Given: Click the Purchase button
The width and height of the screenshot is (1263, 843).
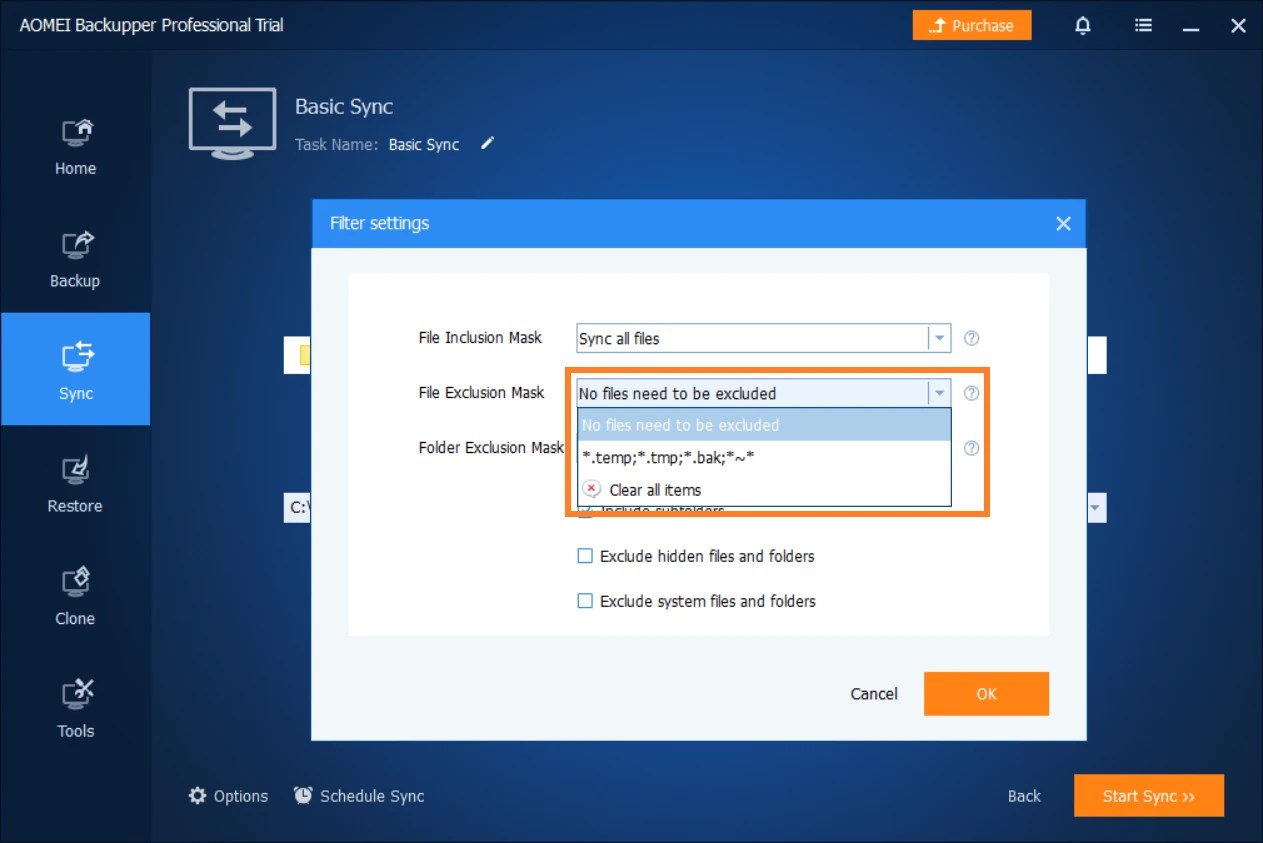Looking at the screenshot, I should tap(971, 26).
